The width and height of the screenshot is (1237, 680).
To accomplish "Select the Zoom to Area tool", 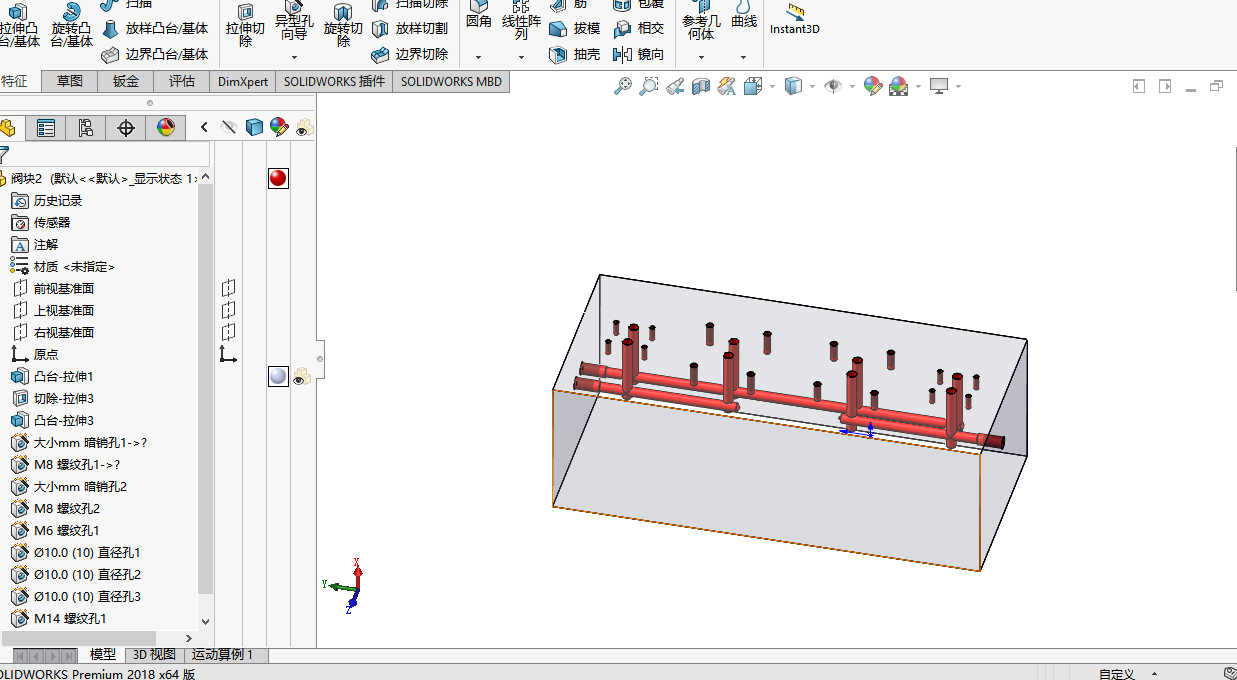I will click(x=649, y=87).
